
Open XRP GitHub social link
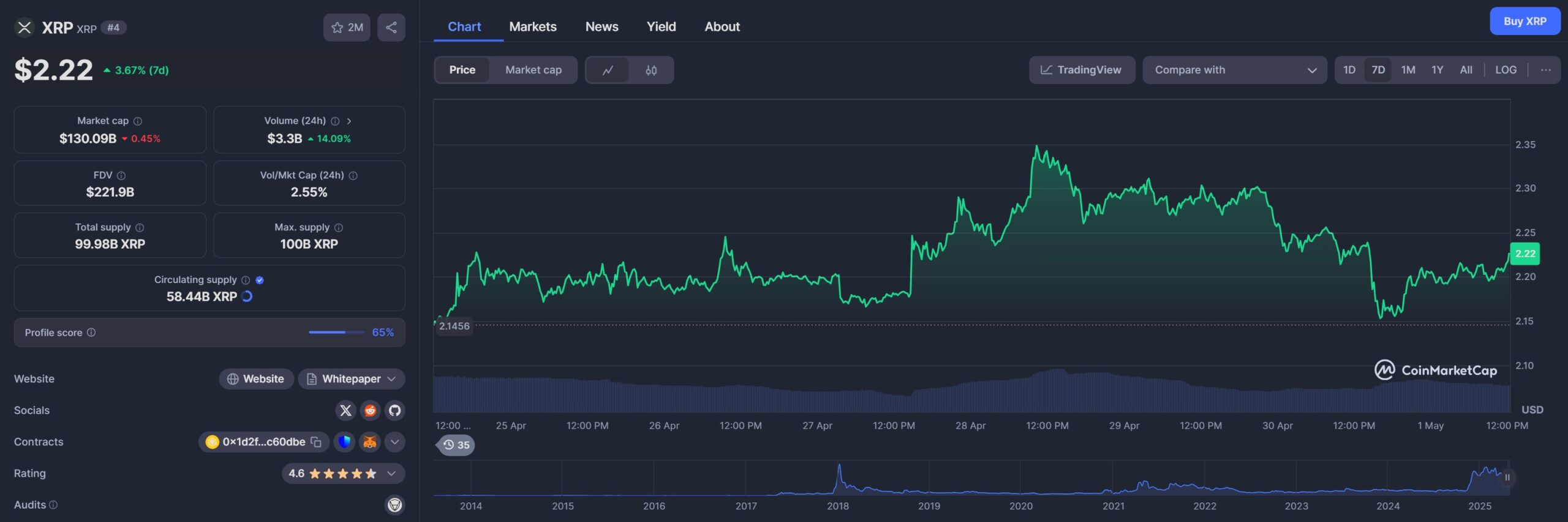tap(395, 410)
